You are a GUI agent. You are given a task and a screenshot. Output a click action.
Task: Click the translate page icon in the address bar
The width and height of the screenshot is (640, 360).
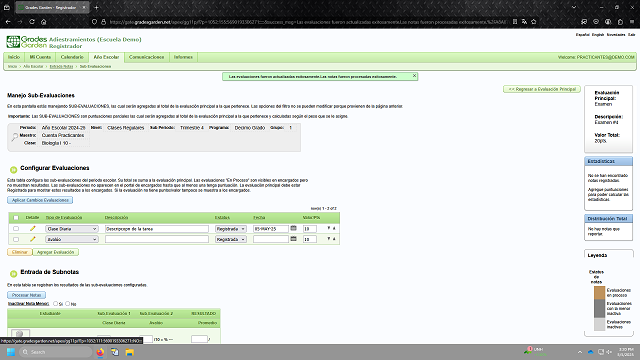(524, 22)
